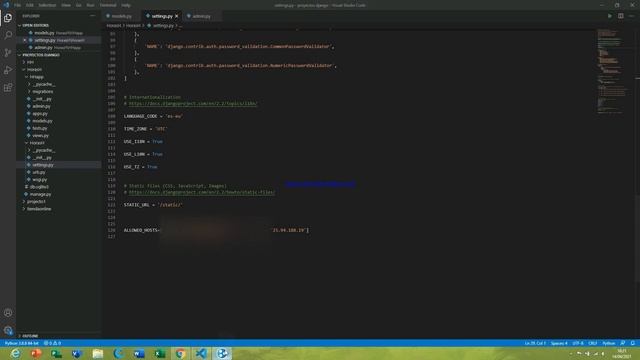Click the VS Code logo in title bar

tap(6, 5)
